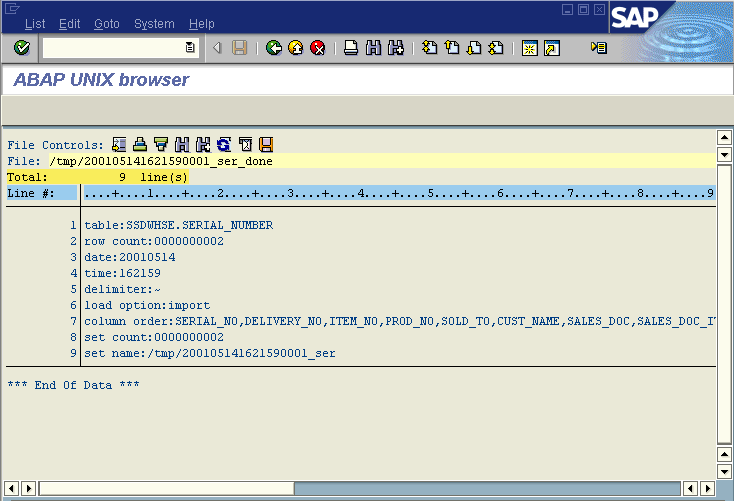Click the vertical scrollbar bottom down arrow

click(724, 472)
